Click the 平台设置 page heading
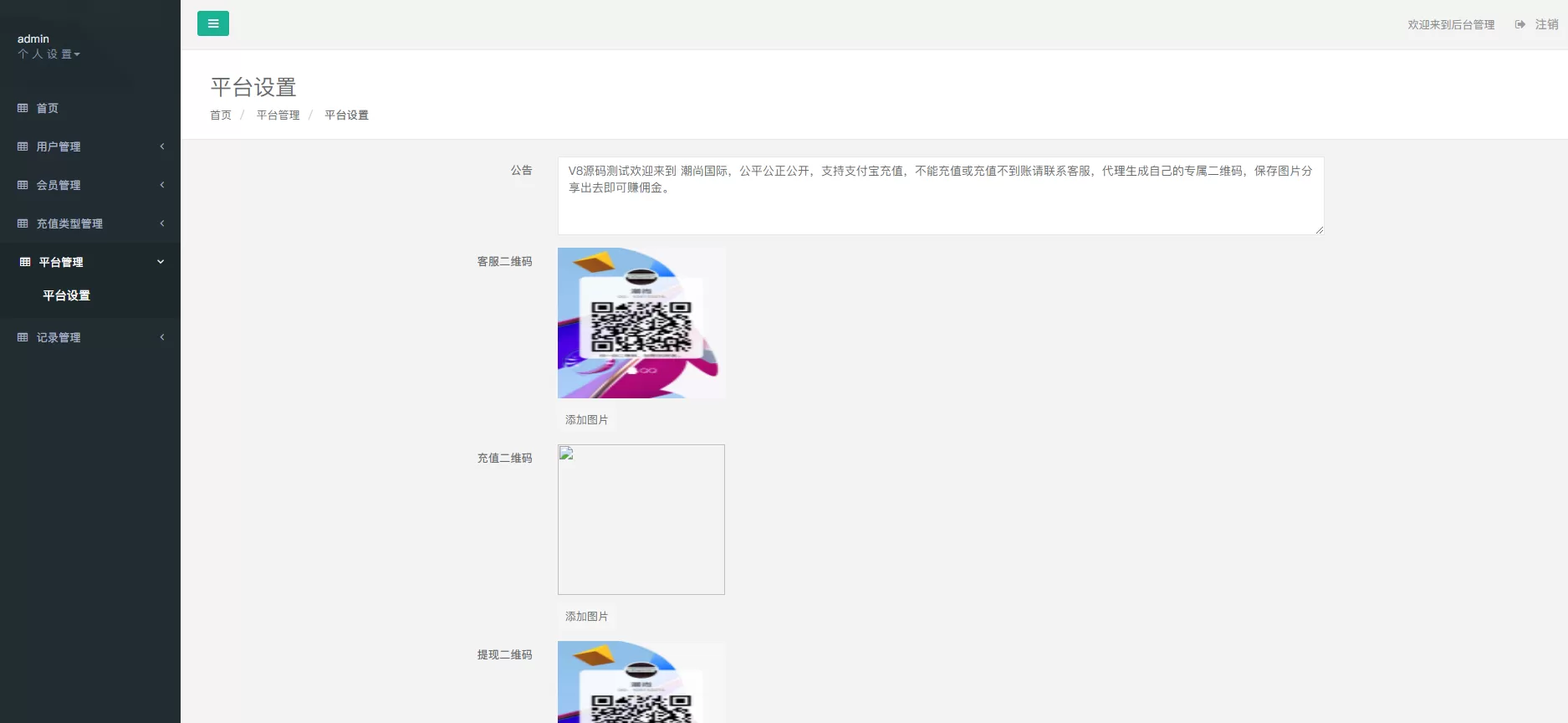 (x=253, y=87)
